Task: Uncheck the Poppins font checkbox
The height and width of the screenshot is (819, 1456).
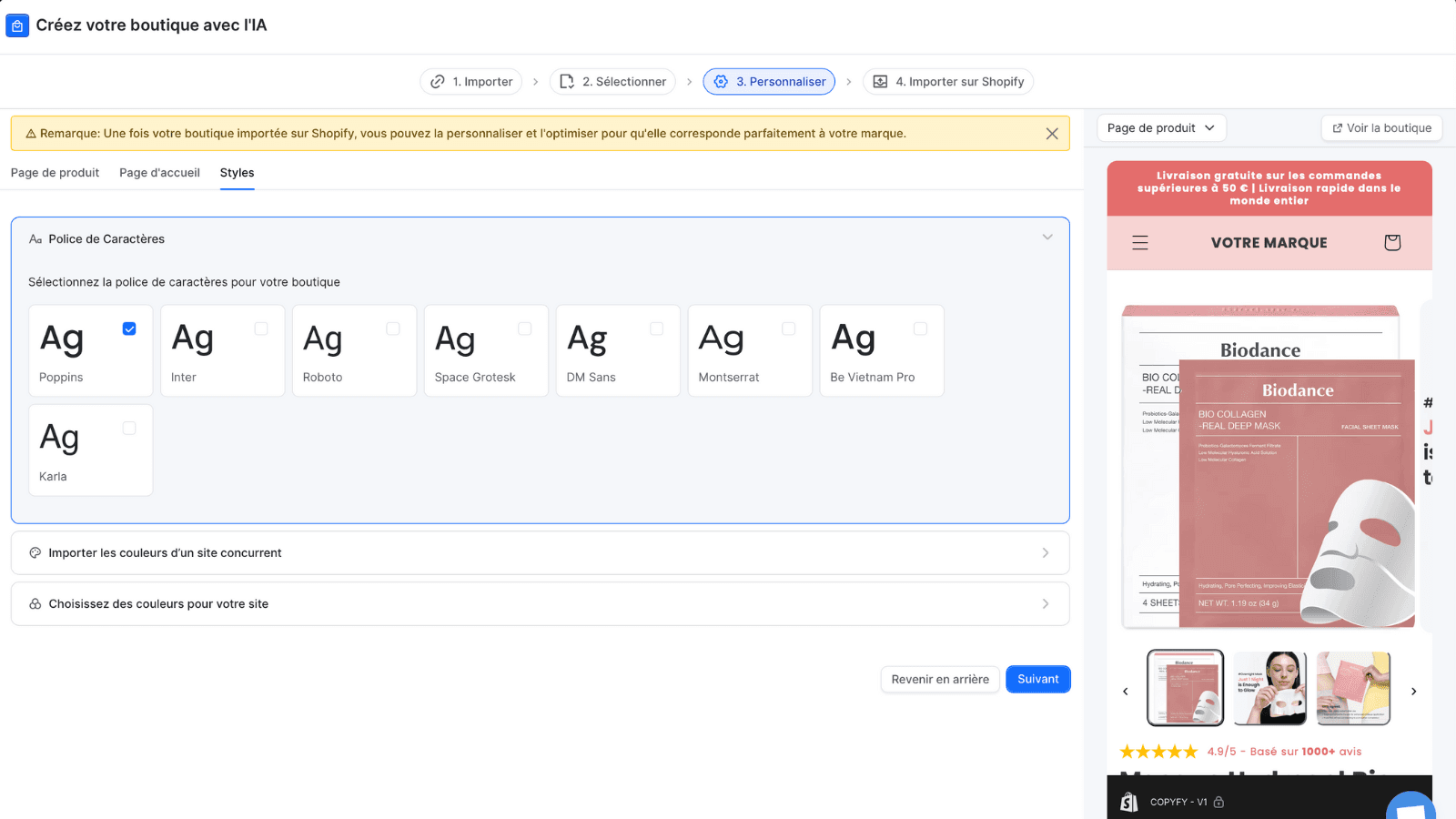Action: pos(129,329)
